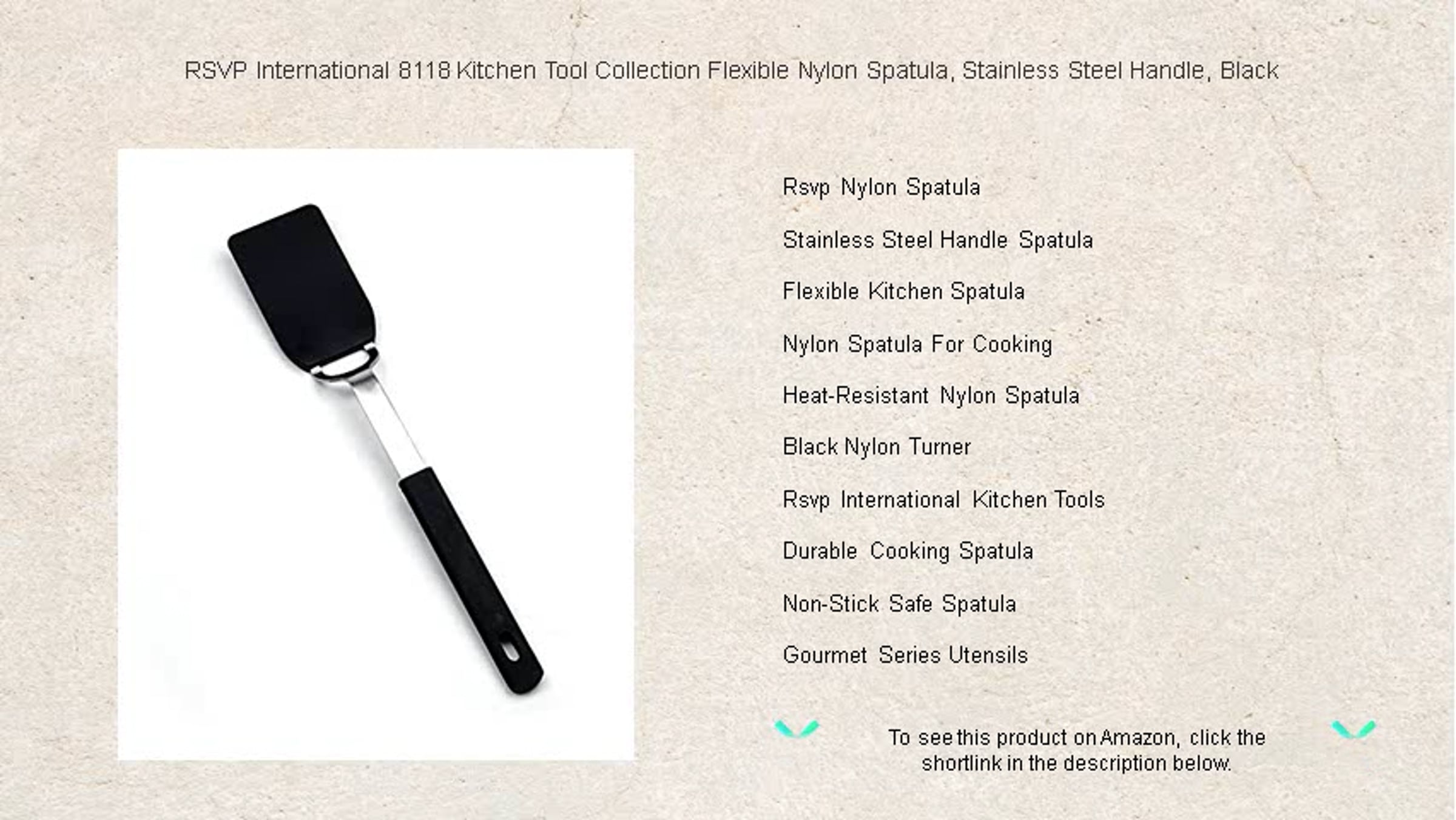Image resolution: width=1456 pixels, height=820 pixels.
Task: Click 'Heat-Resistant Nylon Spatula' text
Action: tap(931, 395)
